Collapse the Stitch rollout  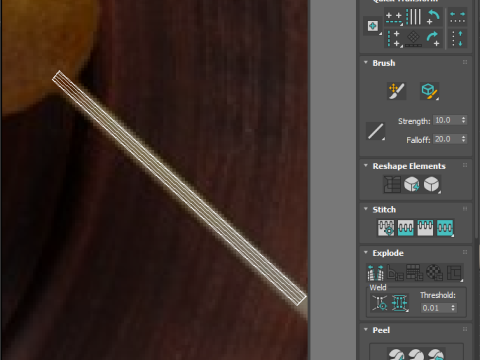(x=366, y=209)
